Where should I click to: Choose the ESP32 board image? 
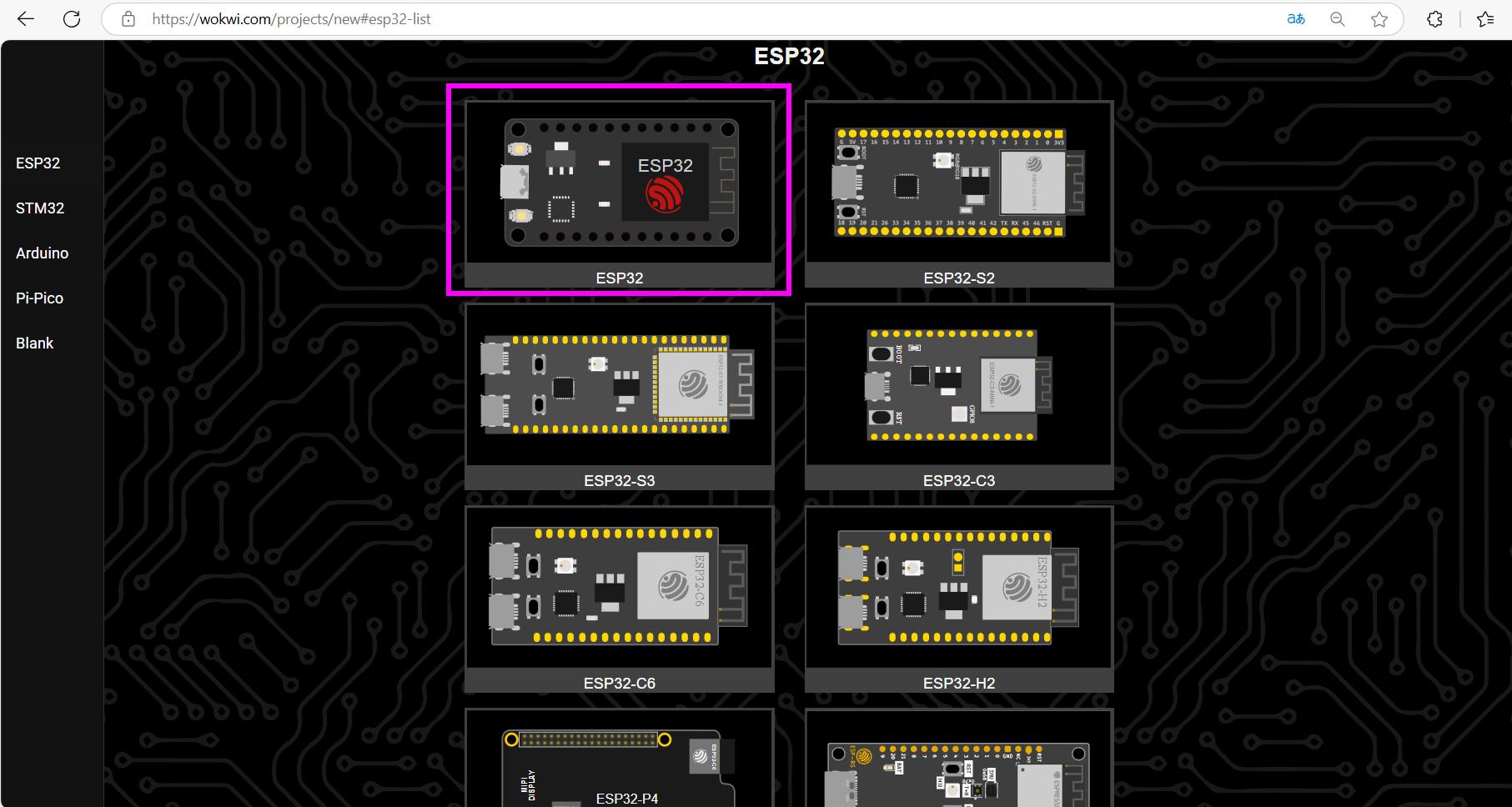620,183
